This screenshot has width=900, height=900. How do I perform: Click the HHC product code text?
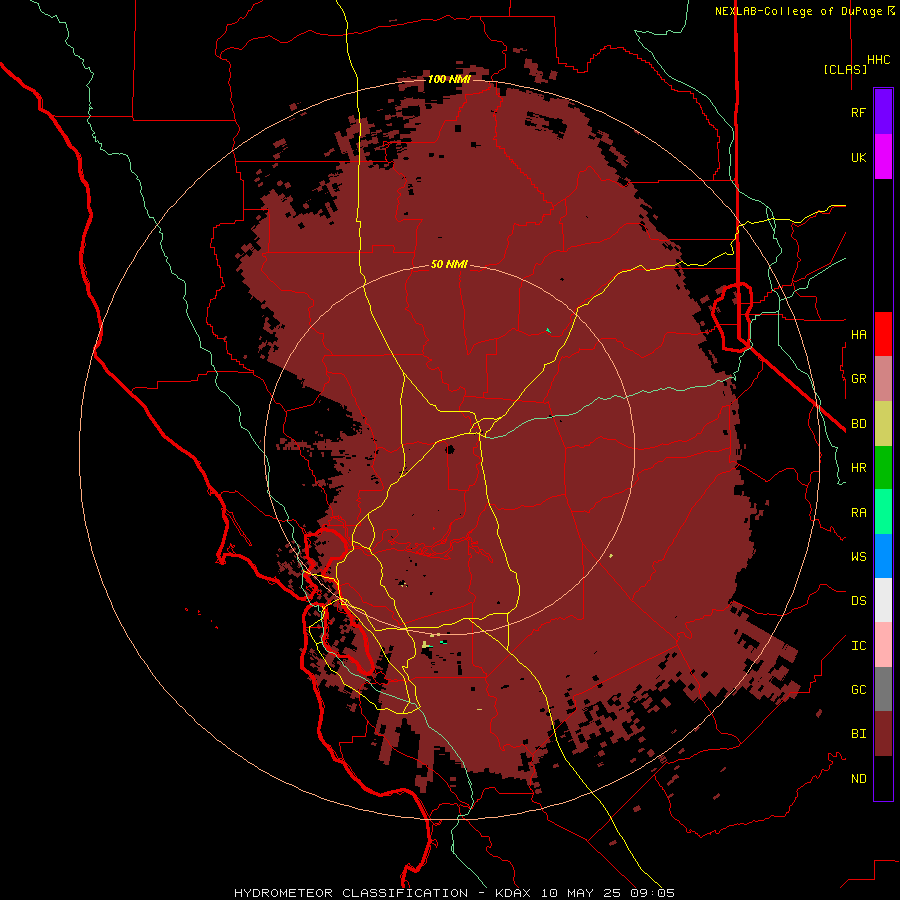pos(878,60)
